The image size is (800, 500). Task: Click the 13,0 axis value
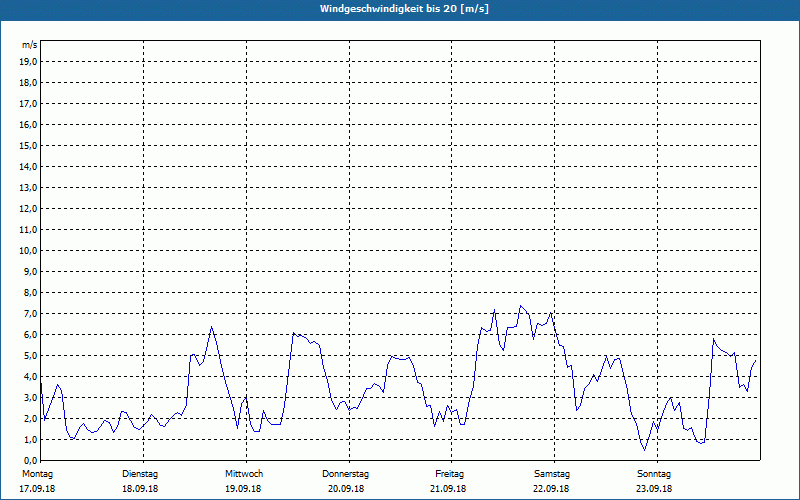[28, 188]
